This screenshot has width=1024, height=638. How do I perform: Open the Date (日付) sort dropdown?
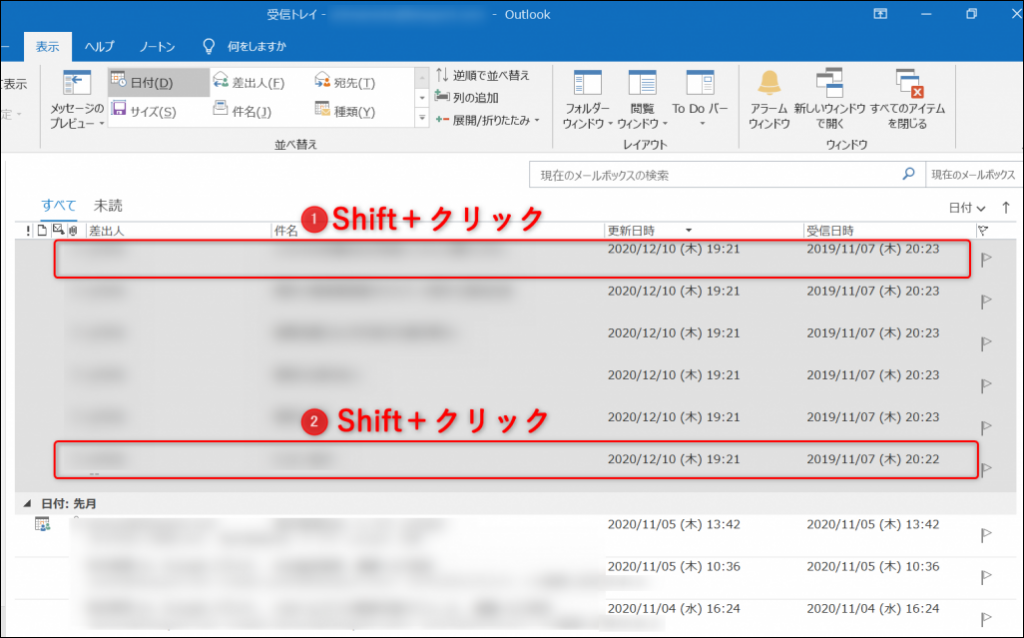tap(967, 208)
